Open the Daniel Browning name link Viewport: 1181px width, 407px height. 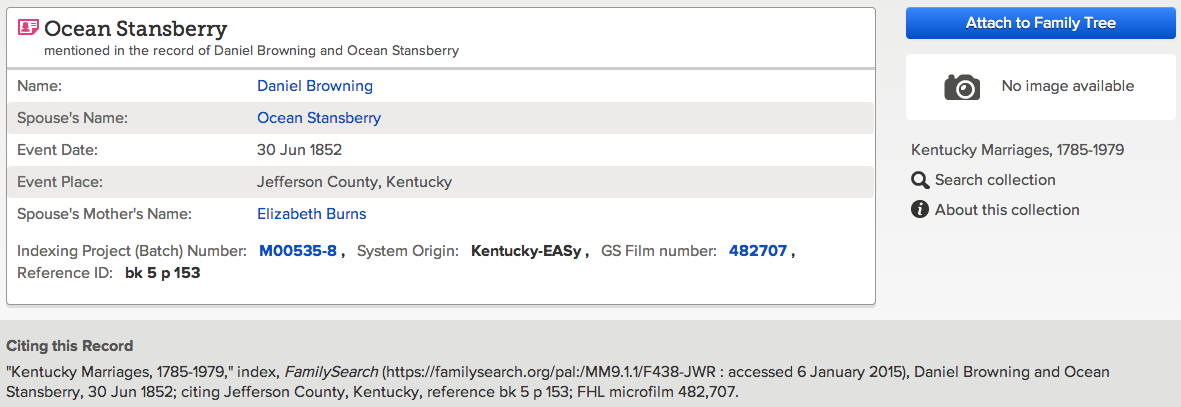[315, 86]
